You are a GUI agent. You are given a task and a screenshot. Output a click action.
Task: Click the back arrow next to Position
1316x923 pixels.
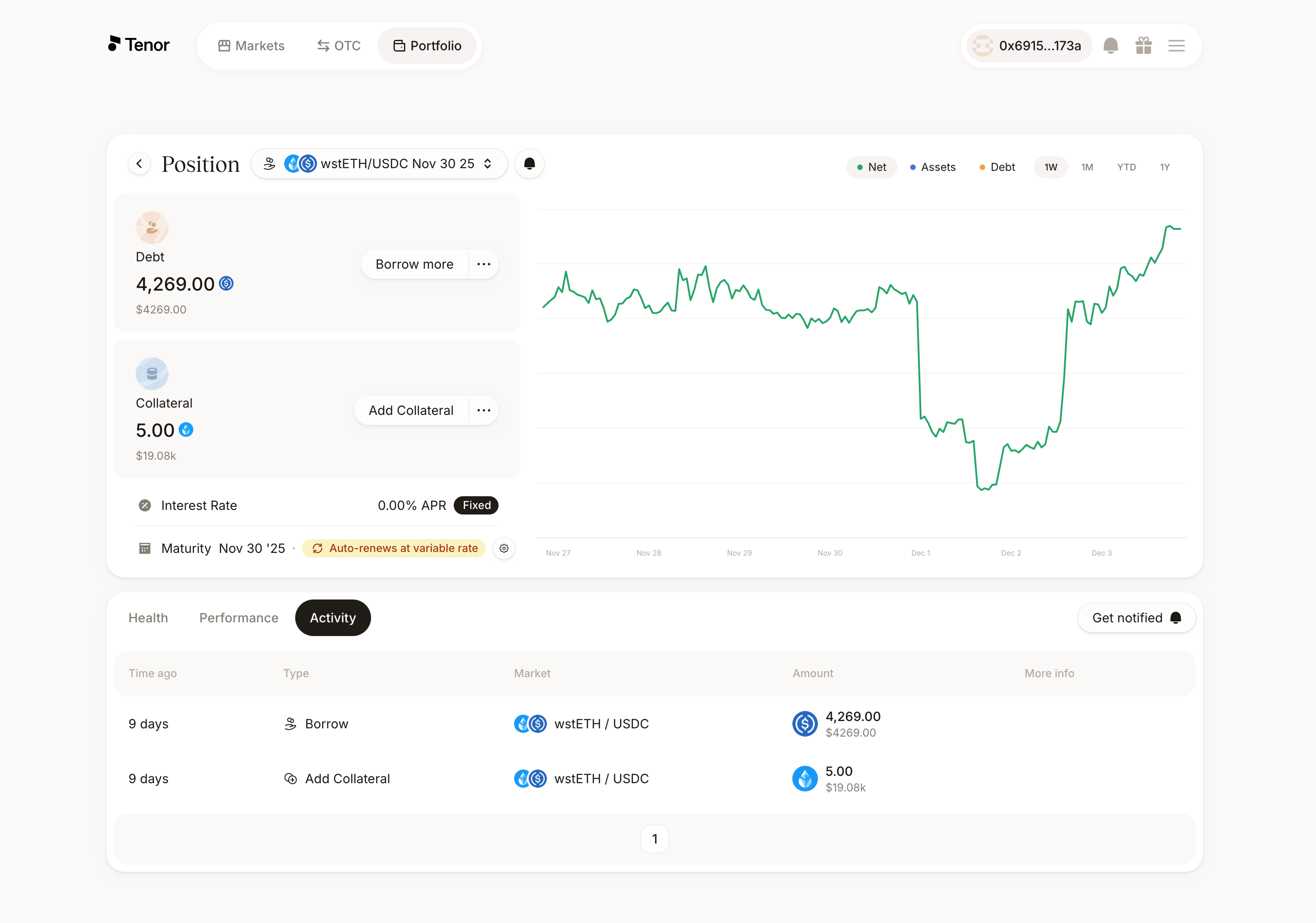[x=139, y=164]
